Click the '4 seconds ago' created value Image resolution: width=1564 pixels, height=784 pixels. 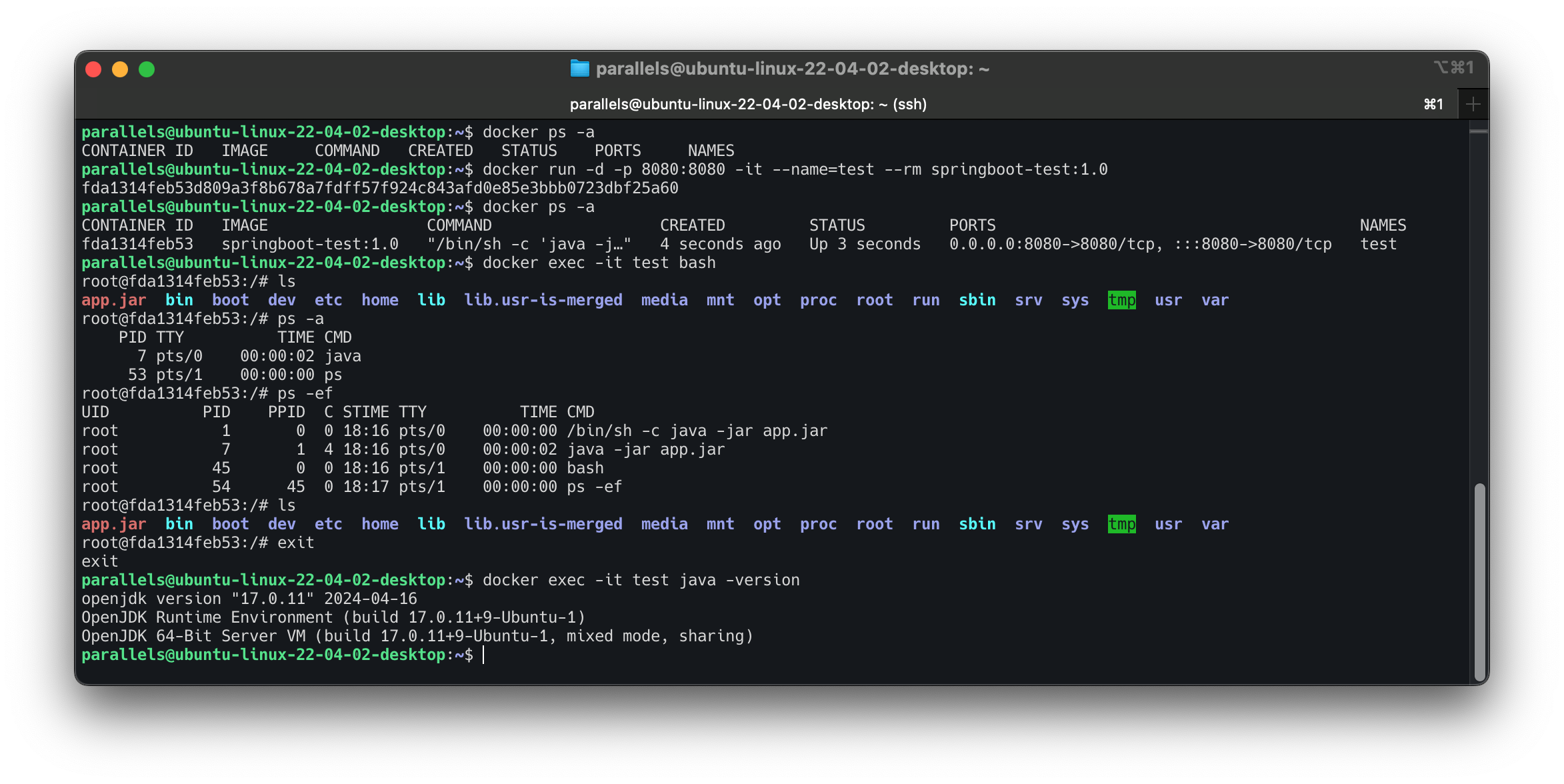(720, 244)
